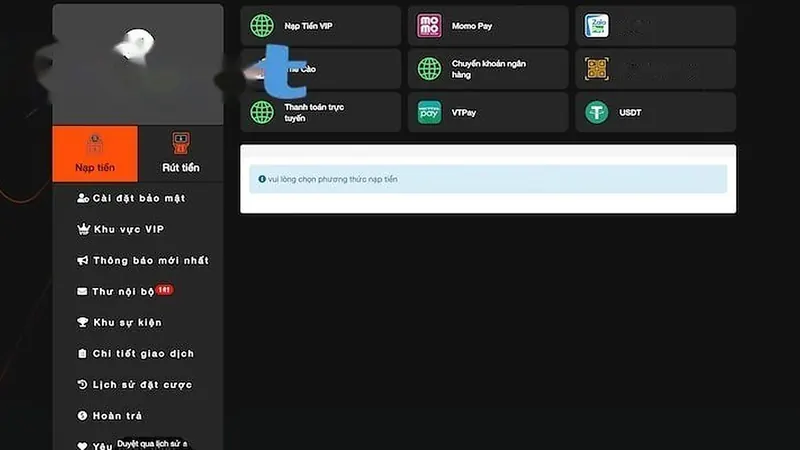Open Thư nội bộ inbox
The width and height of the screenshot is (800, 450).
115,291
